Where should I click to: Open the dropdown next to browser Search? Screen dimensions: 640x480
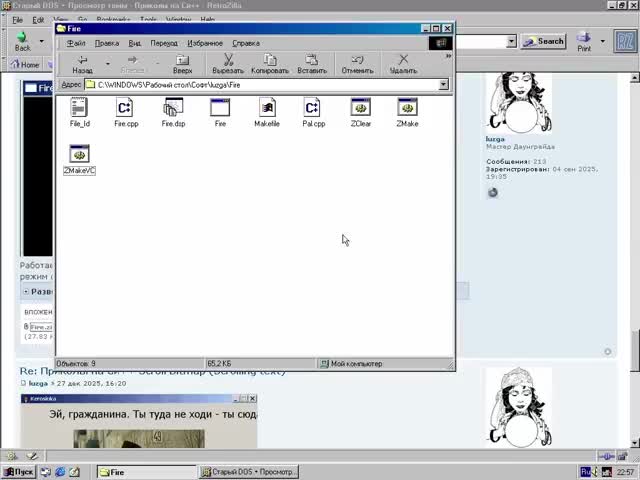[x=511, y=41]
